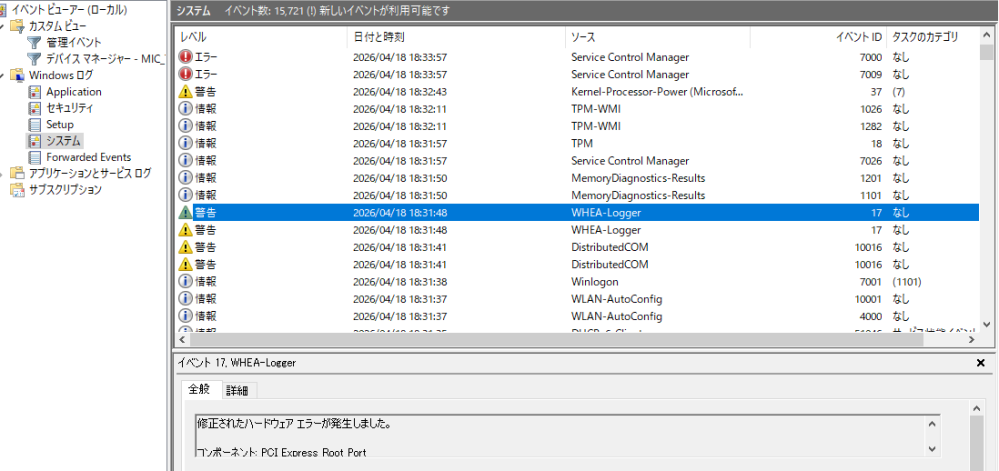Collapse the カスタム ビュー tree node
999x471 pixels.
[3, 27]
